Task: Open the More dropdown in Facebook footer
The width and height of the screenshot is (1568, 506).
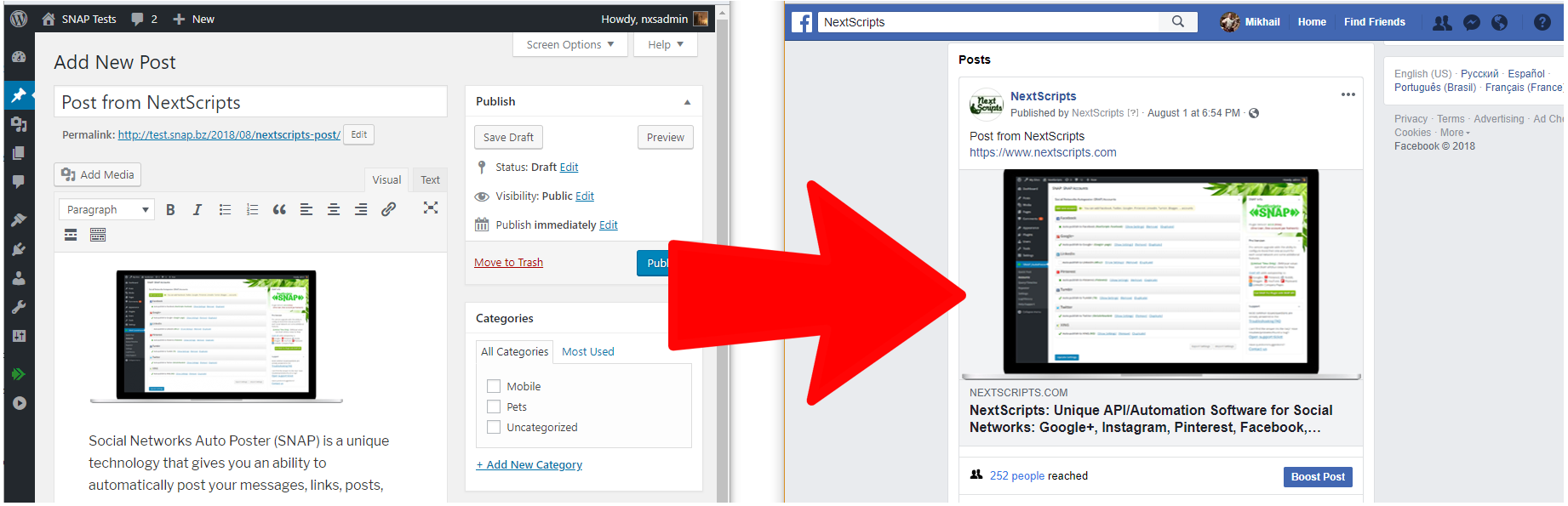Action: [1455, 133]
